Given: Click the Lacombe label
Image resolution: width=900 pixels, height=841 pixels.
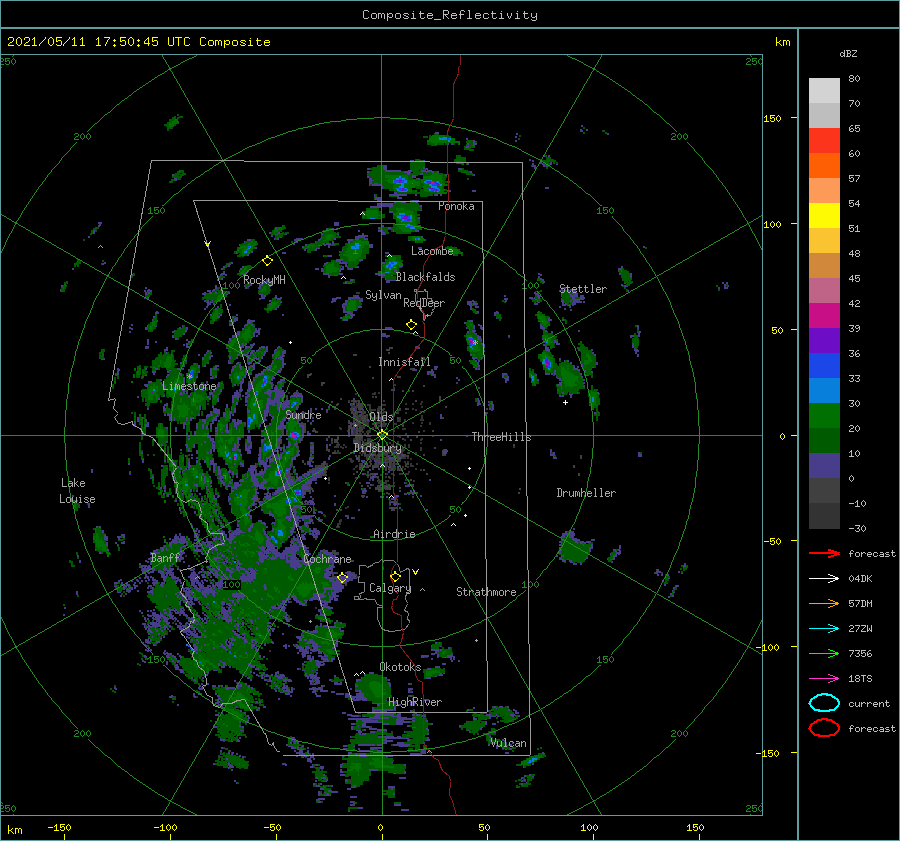Looking at the screenshot, I should click(432, 251).
